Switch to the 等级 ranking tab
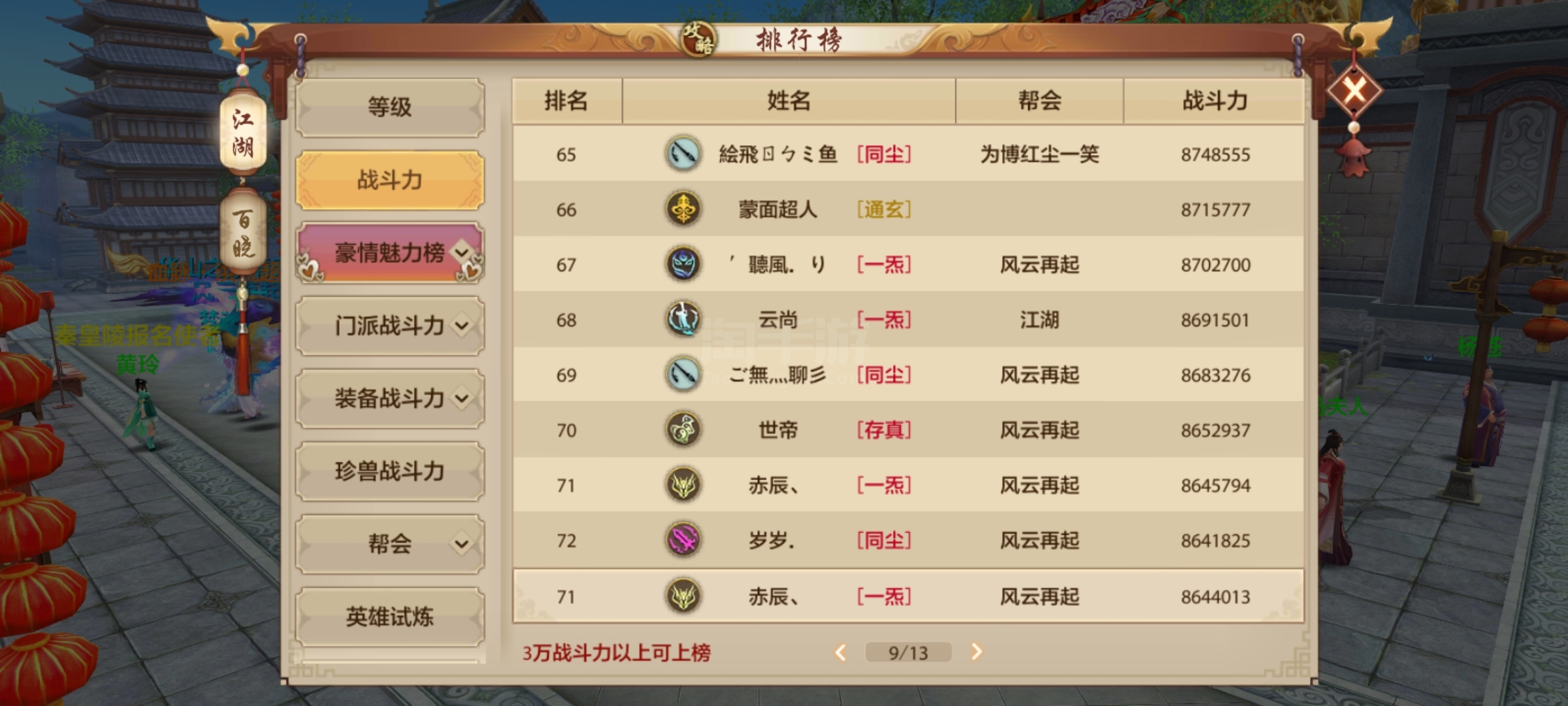 tap(390, 107)
